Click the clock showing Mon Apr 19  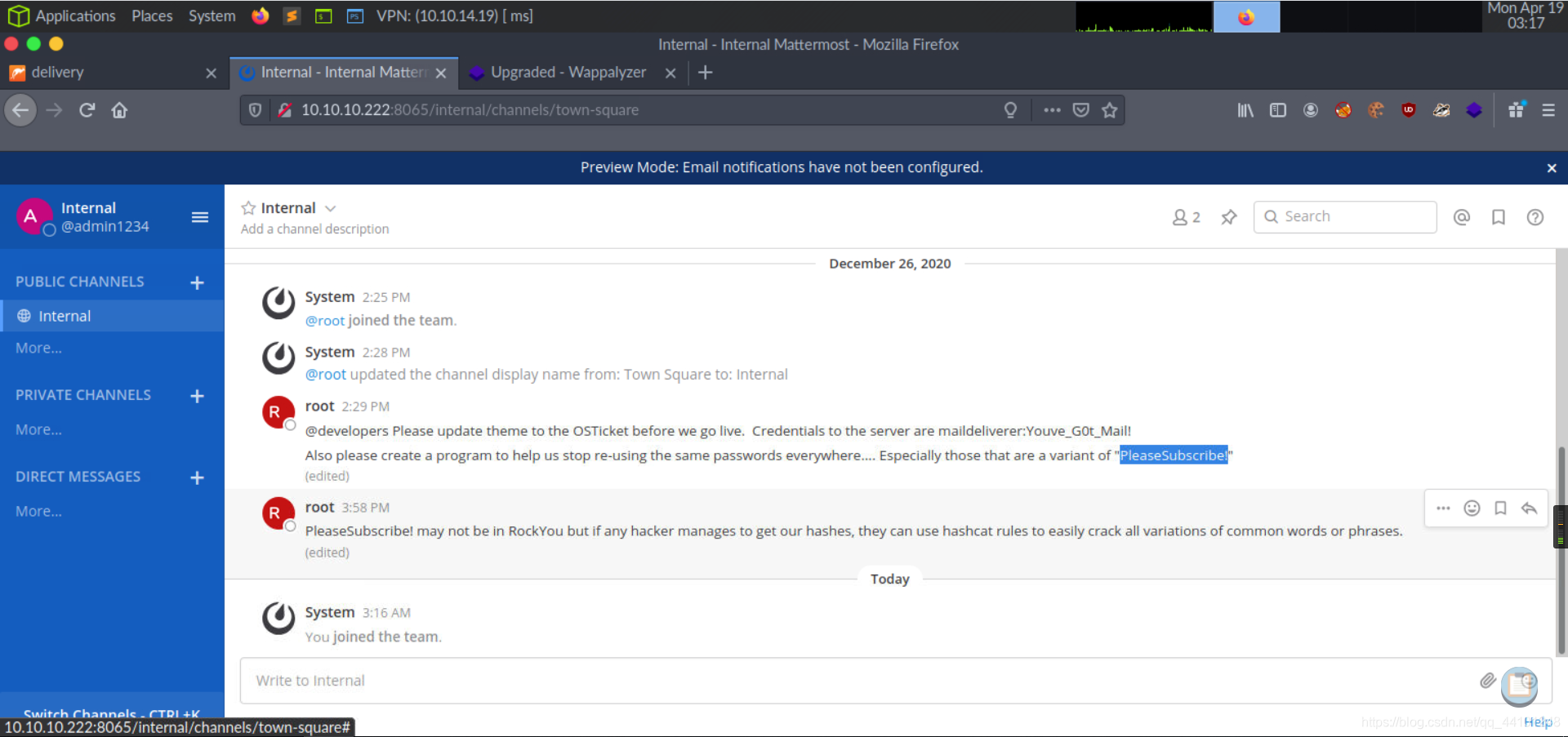click(1525, 16)
